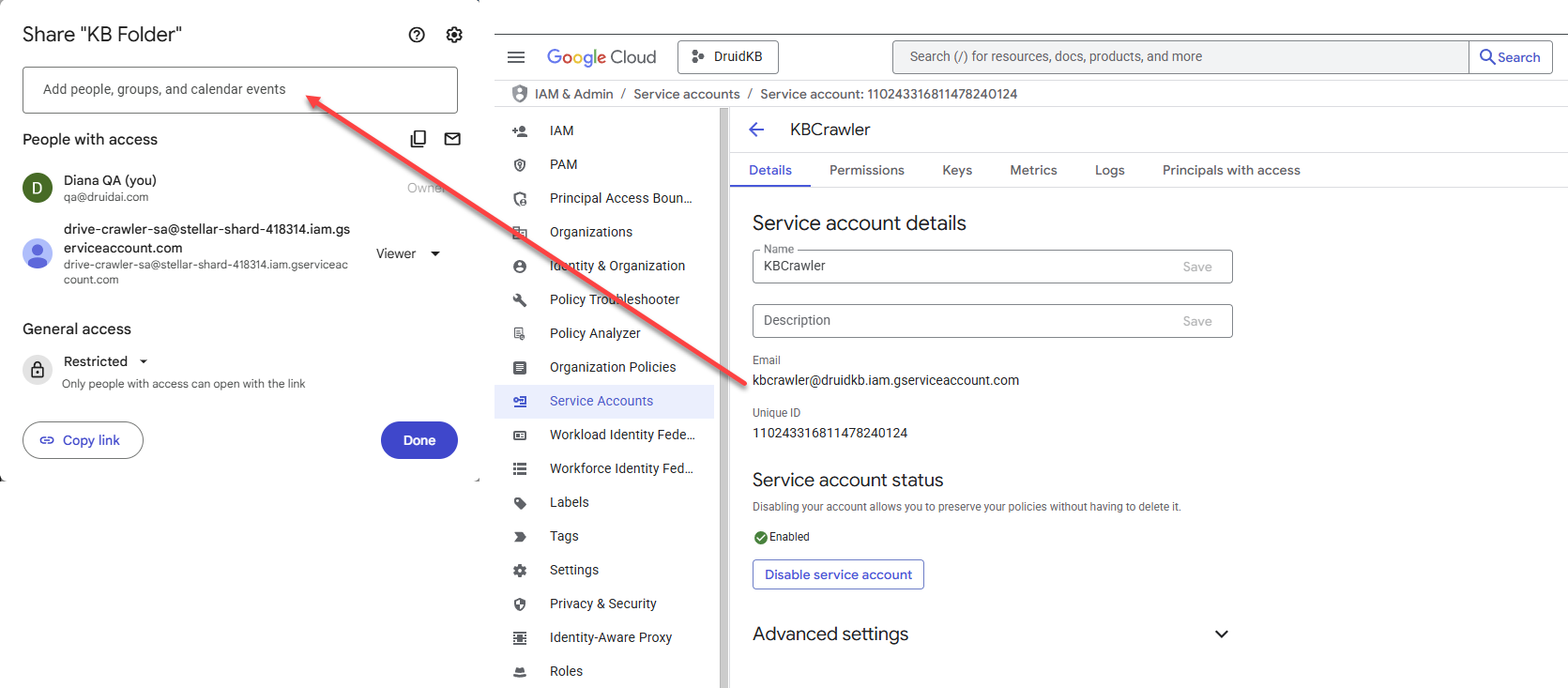Click Principal Access Boundary sidebar icon
The image size is (1568, 688).
coord(520,199)
